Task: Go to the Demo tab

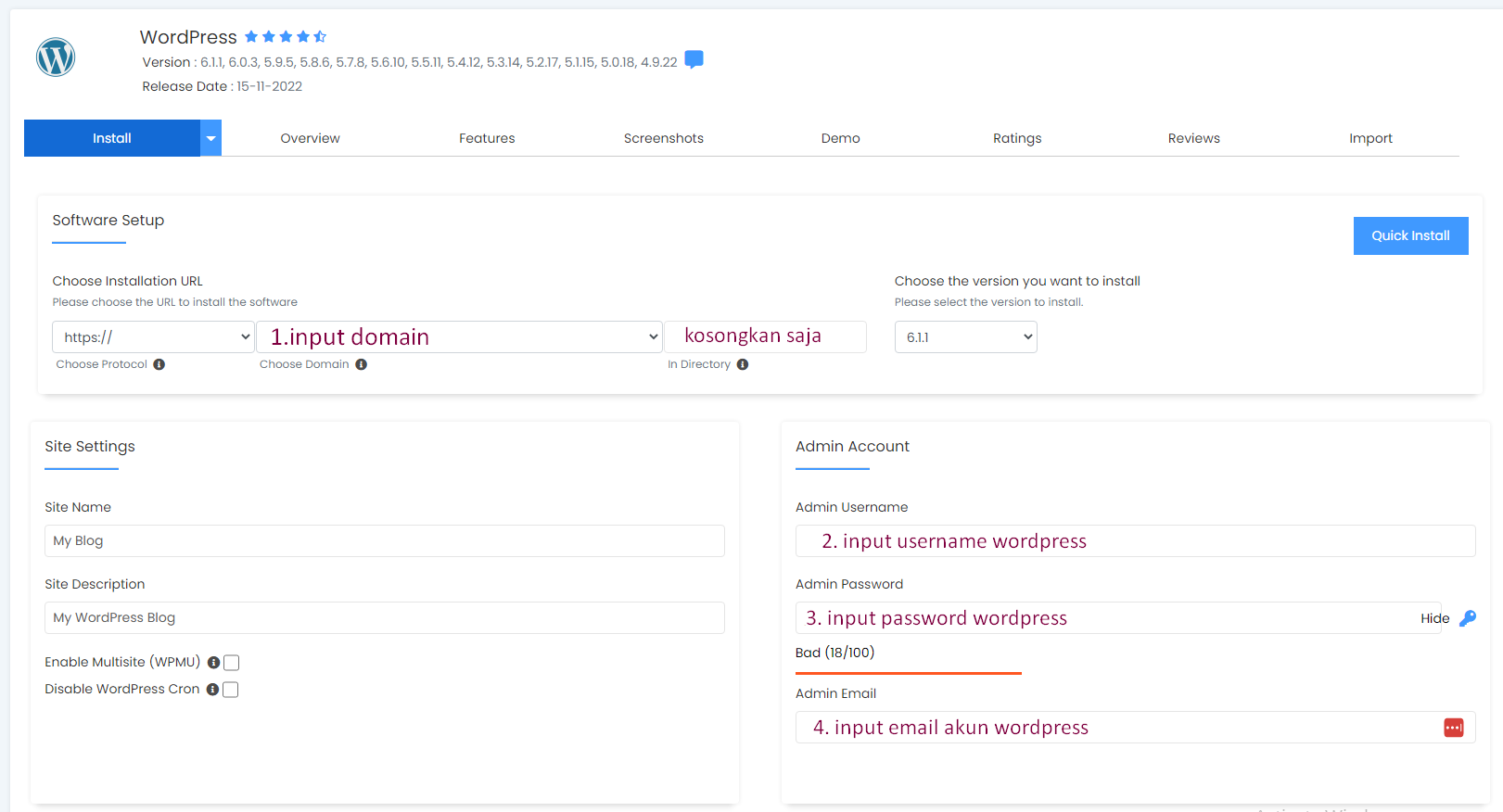Action: tap(841, 138)
